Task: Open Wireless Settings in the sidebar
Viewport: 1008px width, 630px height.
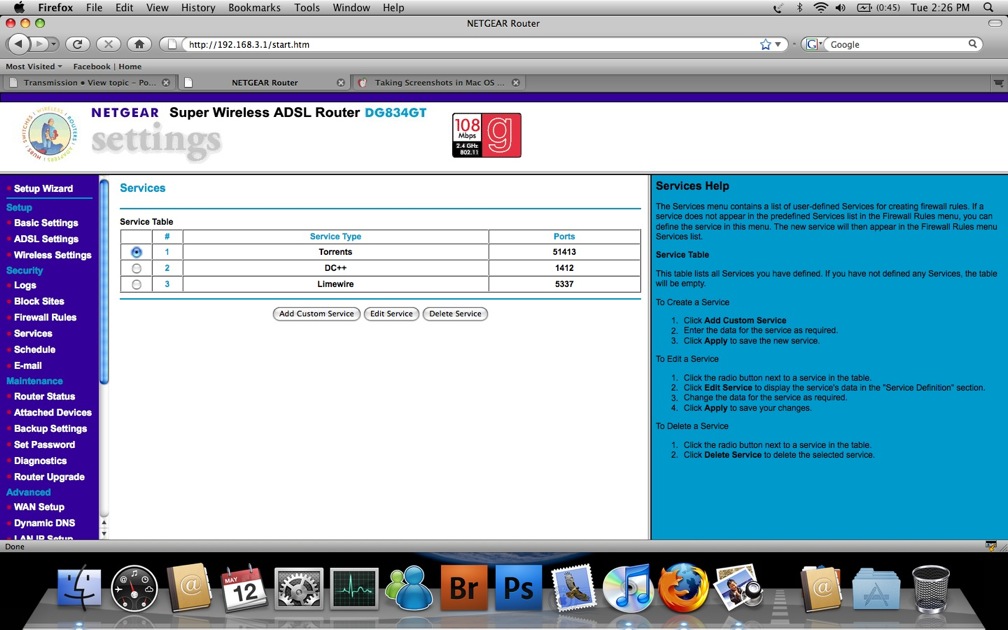Action: (53, 255)
